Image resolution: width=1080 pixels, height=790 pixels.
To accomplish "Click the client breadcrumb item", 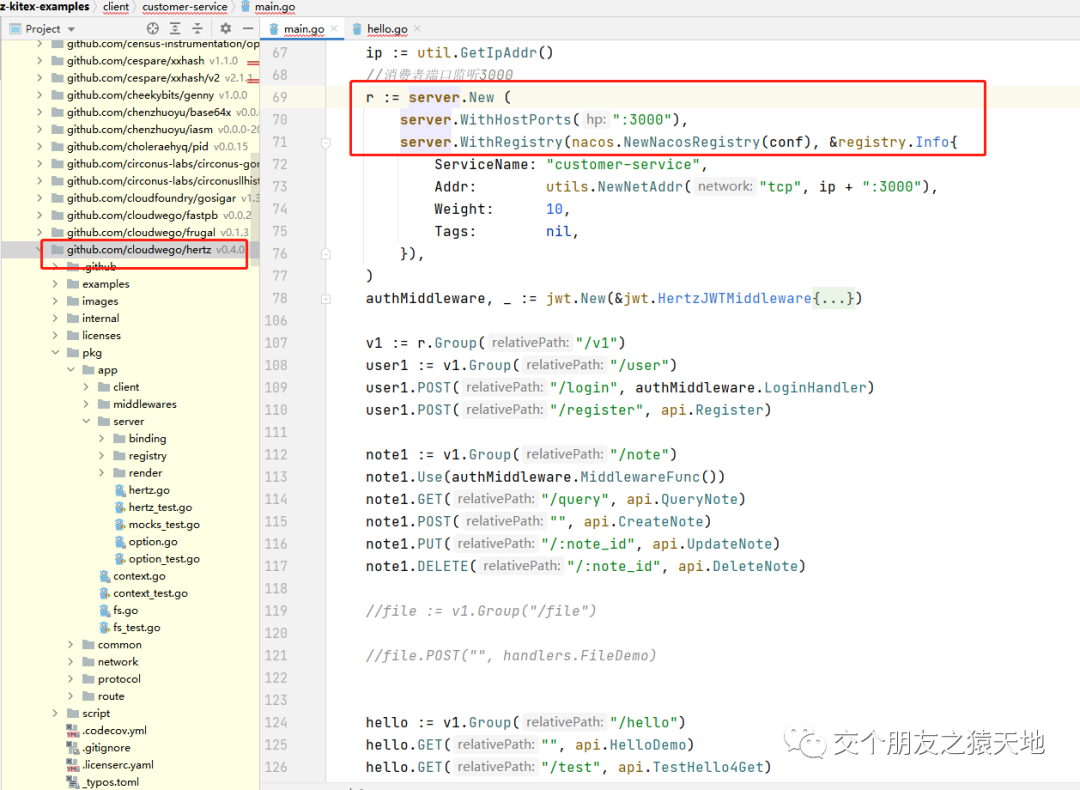I will 116,7.
